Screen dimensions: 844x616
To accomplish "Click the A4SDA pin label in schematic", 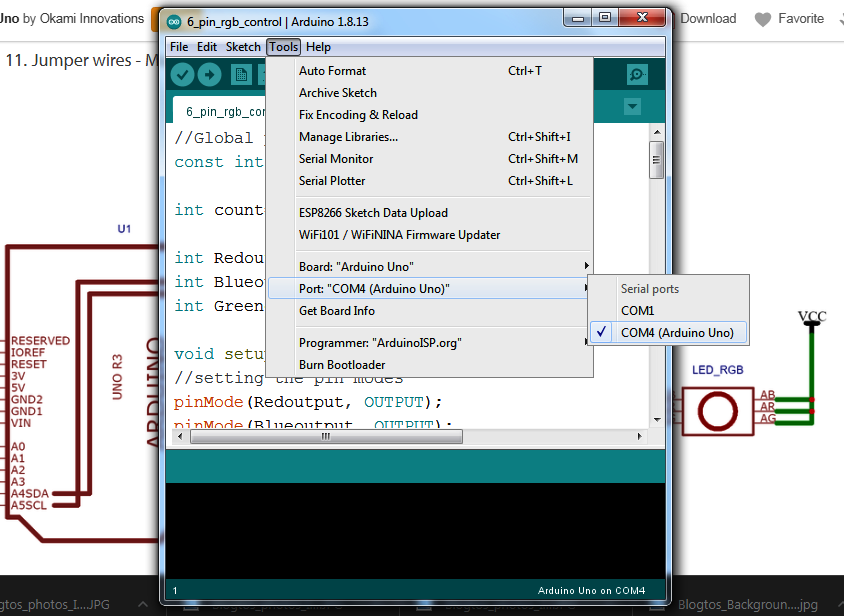I will (x=30, y=494).
